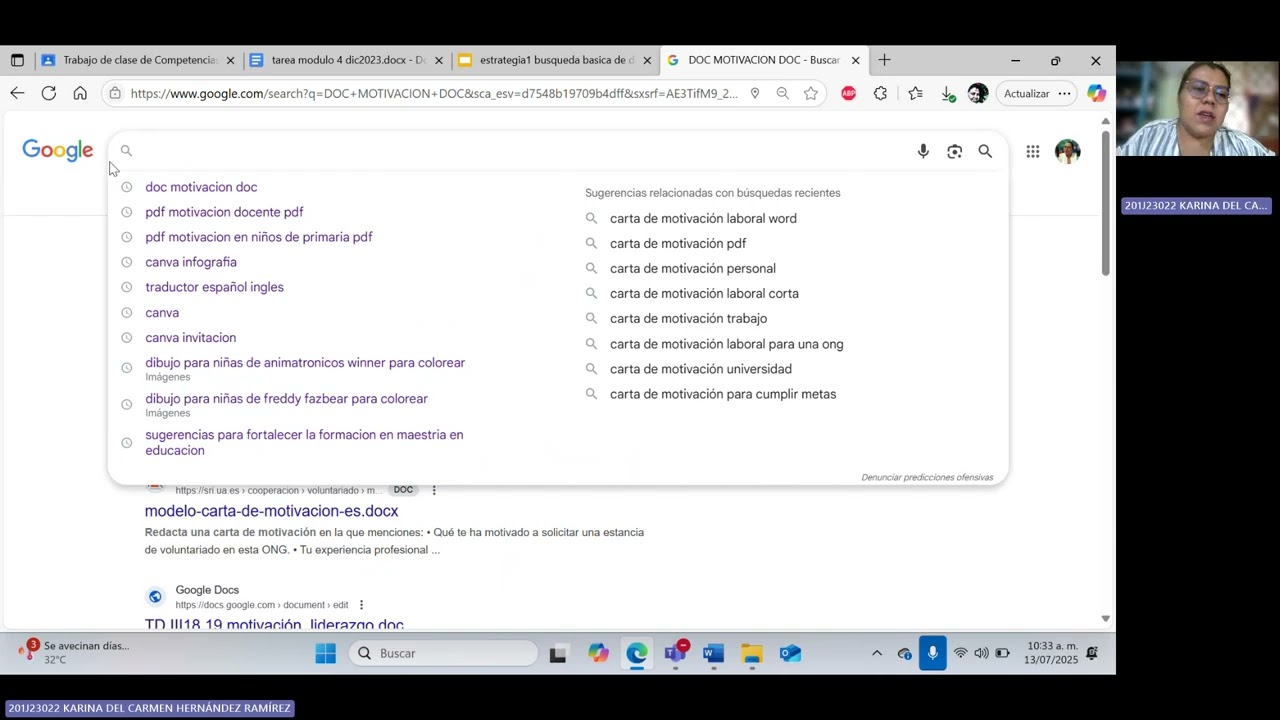Image resolution: width=1280 pixels, height=720 pixels.
Task: Open Google Lens image search camera icon
Action: 954,151
